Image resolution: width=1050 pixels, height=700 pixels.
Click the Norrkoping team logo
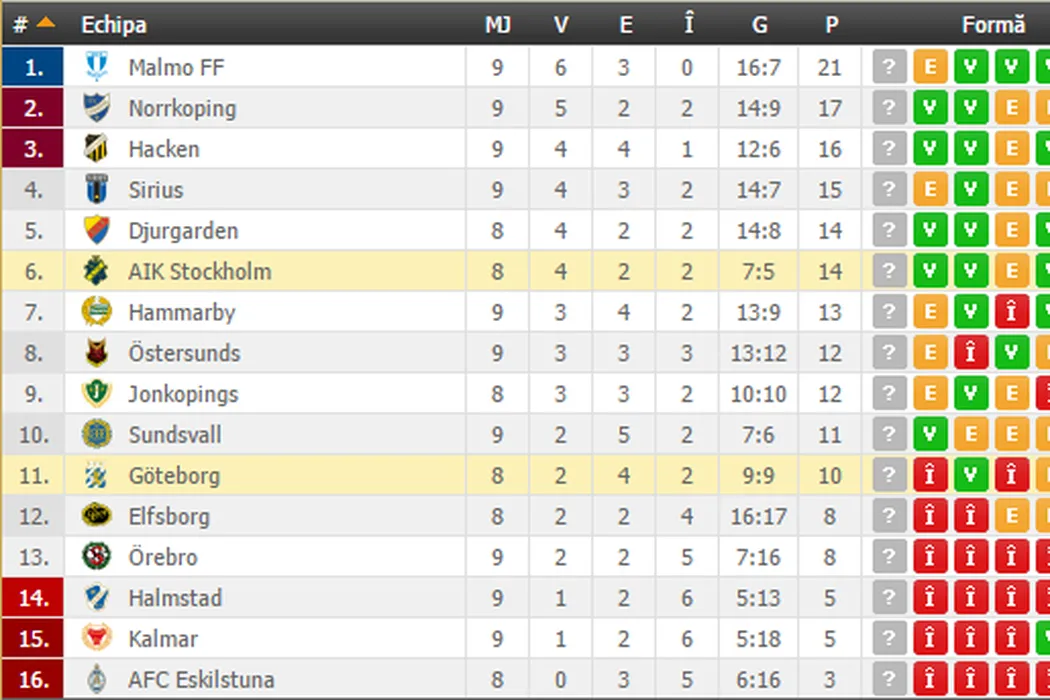tap(96, 108)
